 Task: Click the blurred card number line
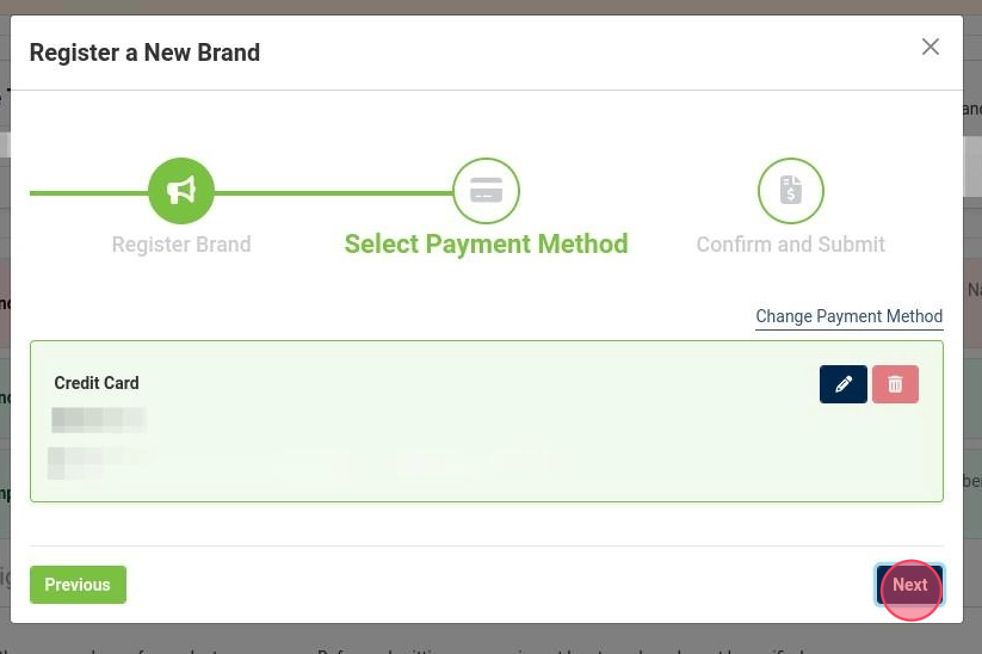[98, 419]
